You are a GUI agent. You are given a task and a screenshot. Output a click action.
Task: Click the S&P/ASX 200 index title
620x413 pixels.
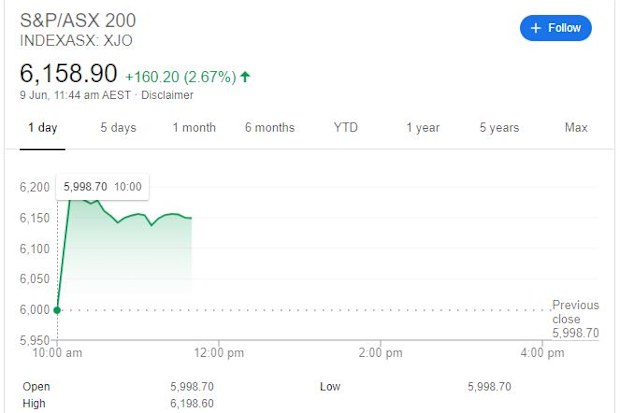point(78,21)
